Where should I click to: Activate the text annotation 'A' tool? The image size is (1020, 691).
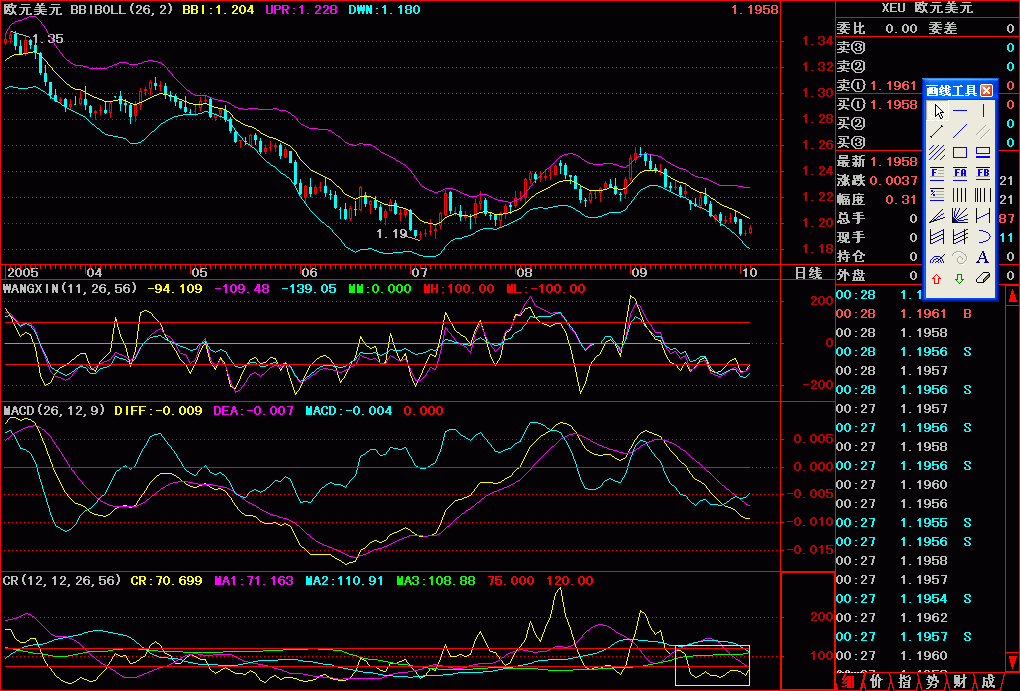click(x=983, y=257)
